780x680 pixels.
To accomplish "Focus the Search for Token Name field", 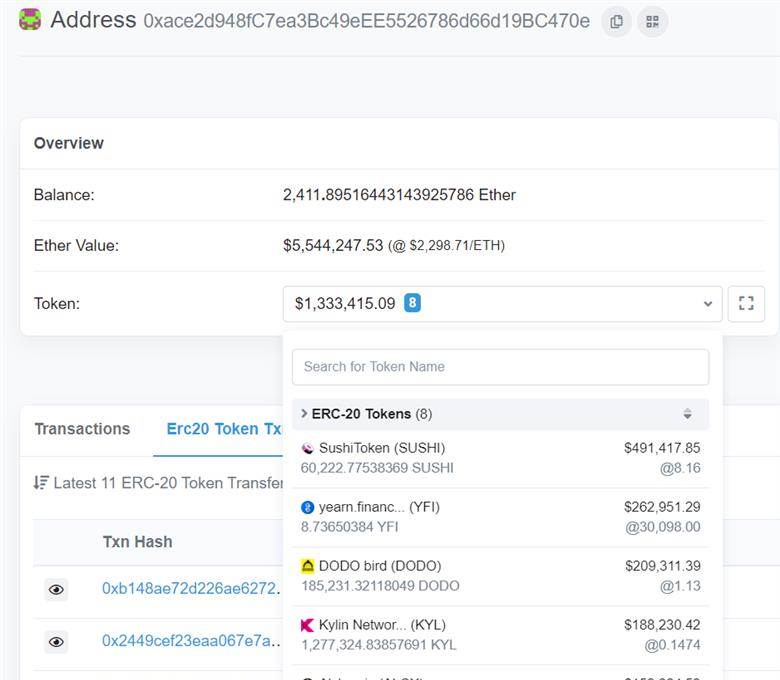I will (500, 367).
